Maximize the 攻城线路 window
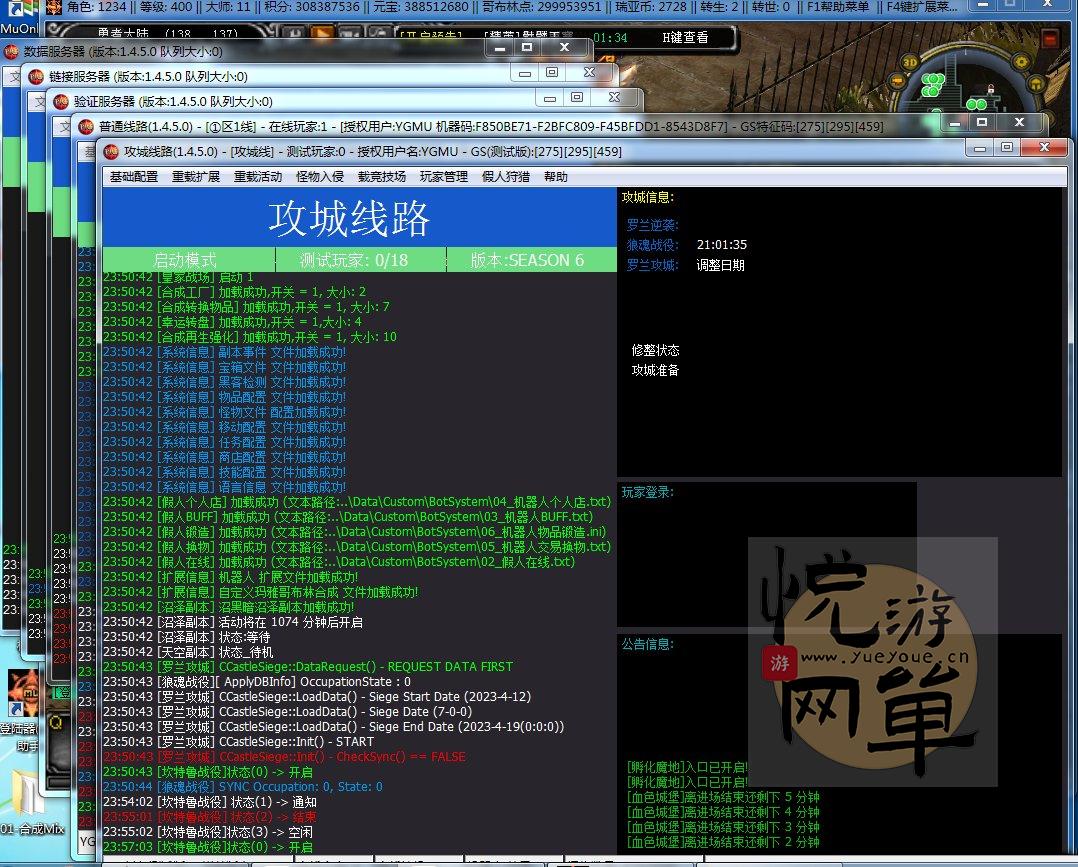The height and width of the screenshot is (867, 1078). point(1006,147)
